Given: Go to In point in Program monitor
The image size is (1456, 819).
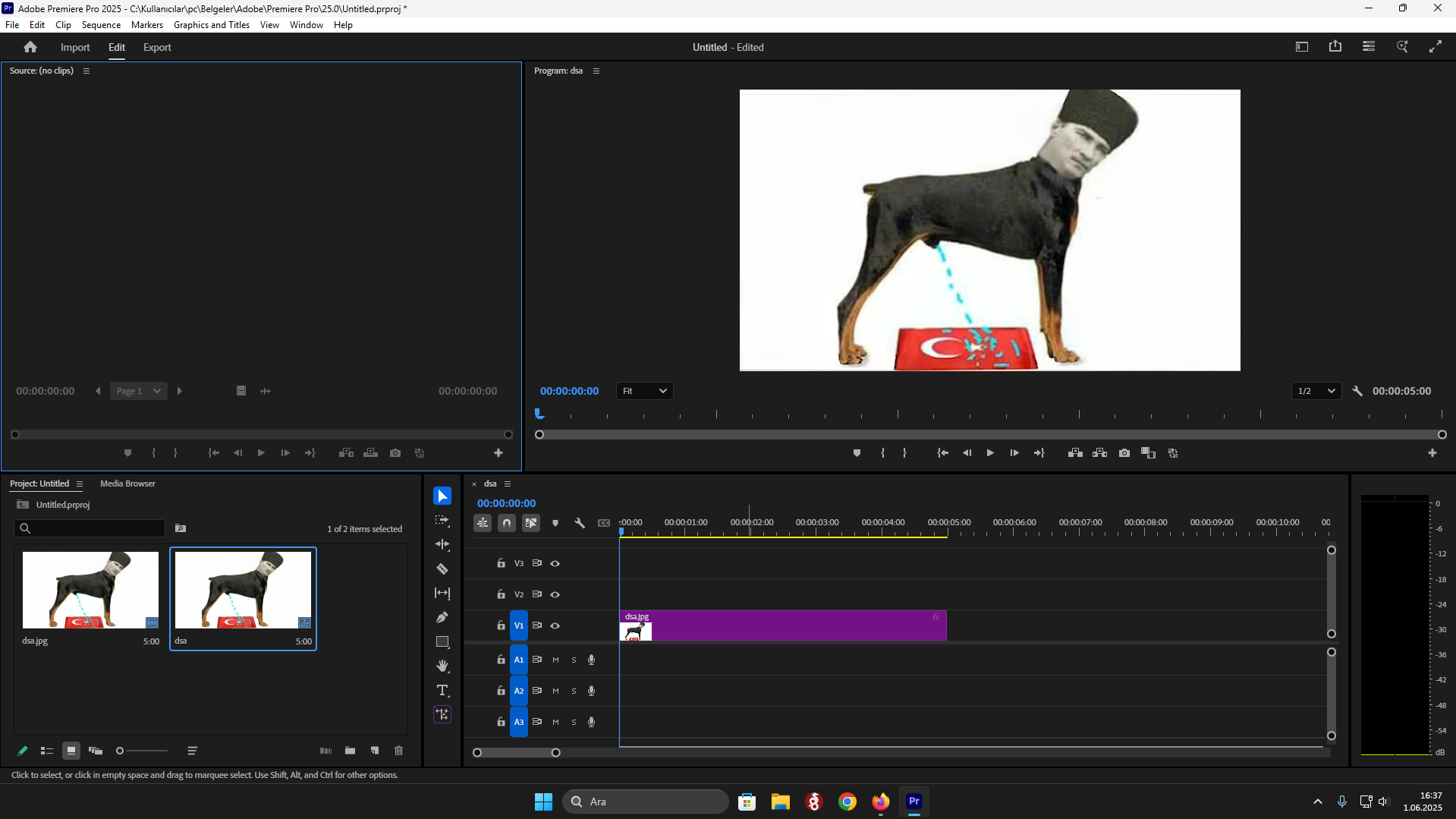Looking at the screenshot, I should click(942, 453).
